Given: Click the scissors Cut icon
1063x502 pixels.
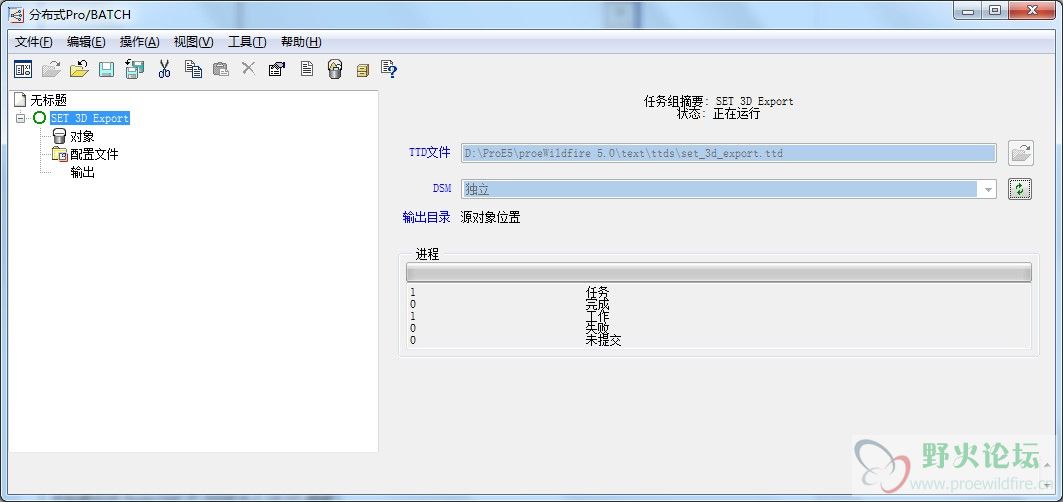Looking at the screenshot, I should [164, 69].
